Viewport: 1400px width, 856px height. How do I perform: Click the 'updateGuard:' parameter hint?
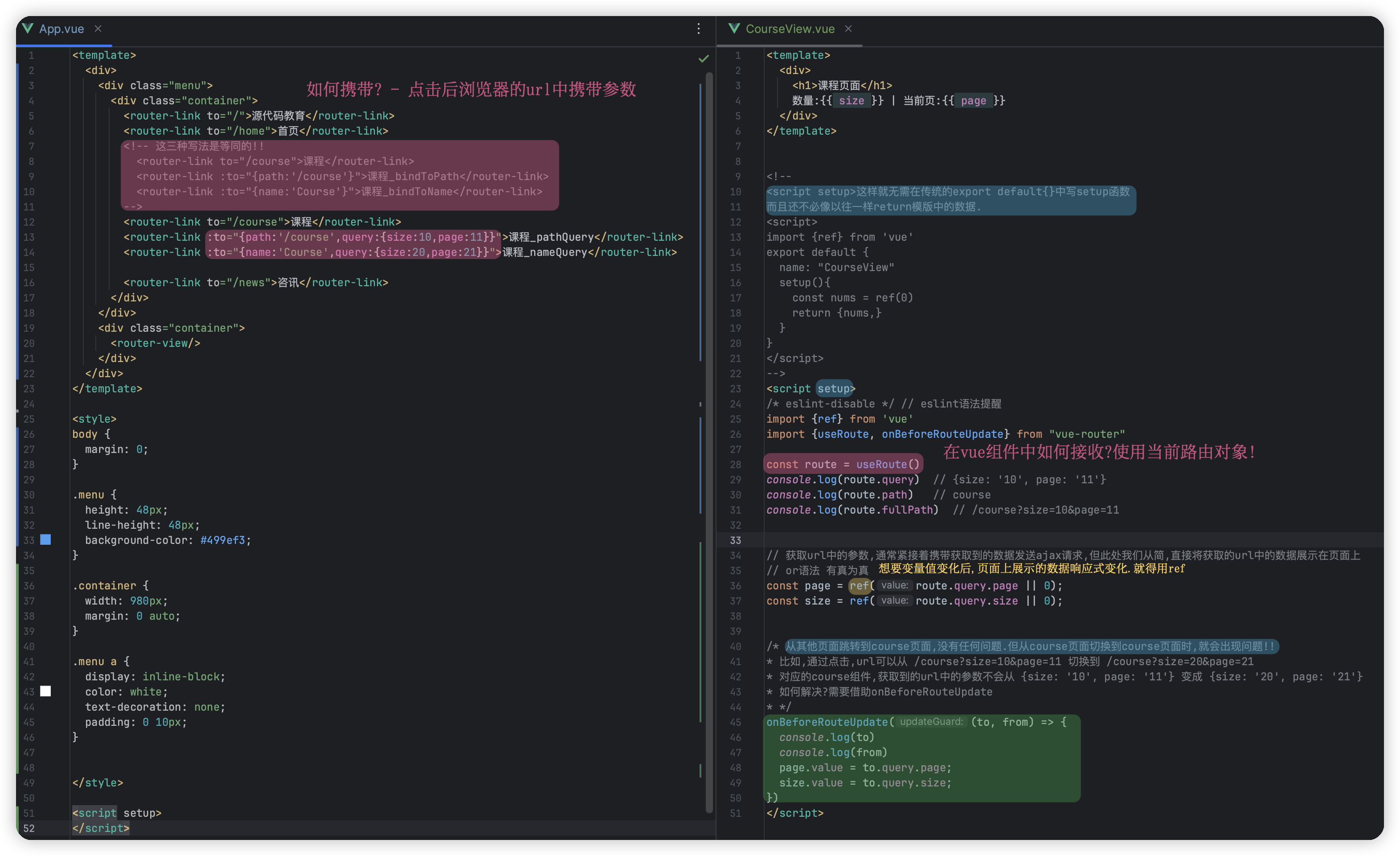tap(931, 722)
